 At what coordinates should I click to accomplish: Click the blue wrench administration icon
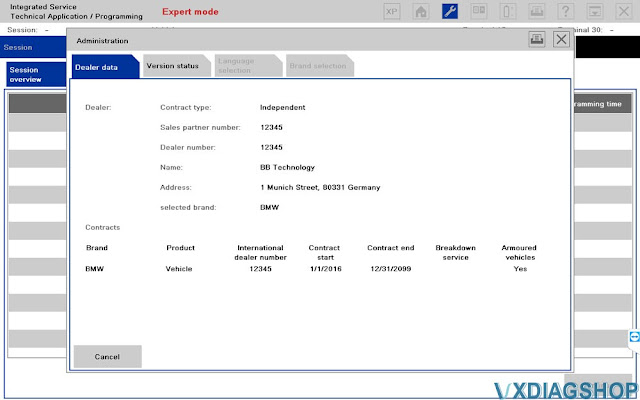point(450,11)
